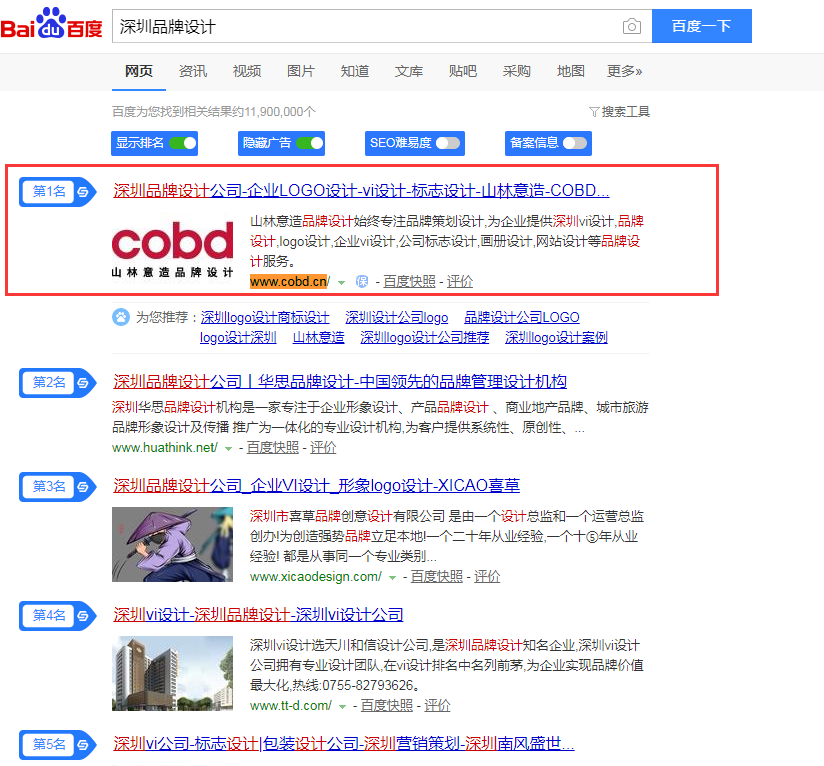824x766 pixels.
Task: Focus the search box containing 深圳品牌设计
Action: (367, 26)
